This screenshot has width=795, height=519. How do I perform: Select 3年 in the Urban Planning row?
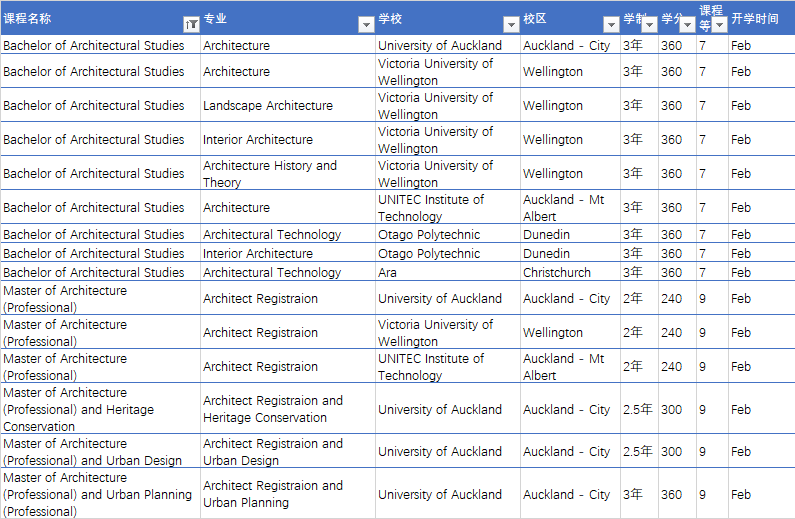click(x=633, y=494)
